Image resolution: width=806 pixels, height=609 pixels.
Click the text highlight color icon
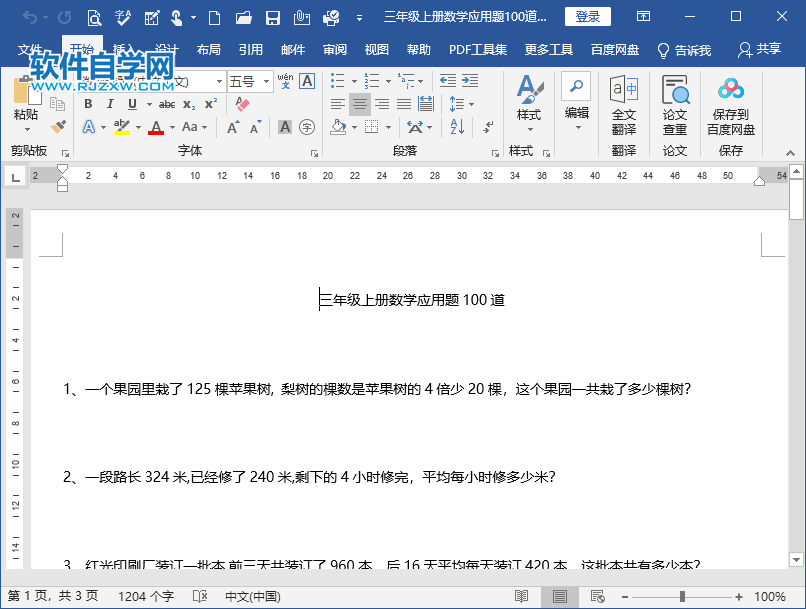pos(121,126)
